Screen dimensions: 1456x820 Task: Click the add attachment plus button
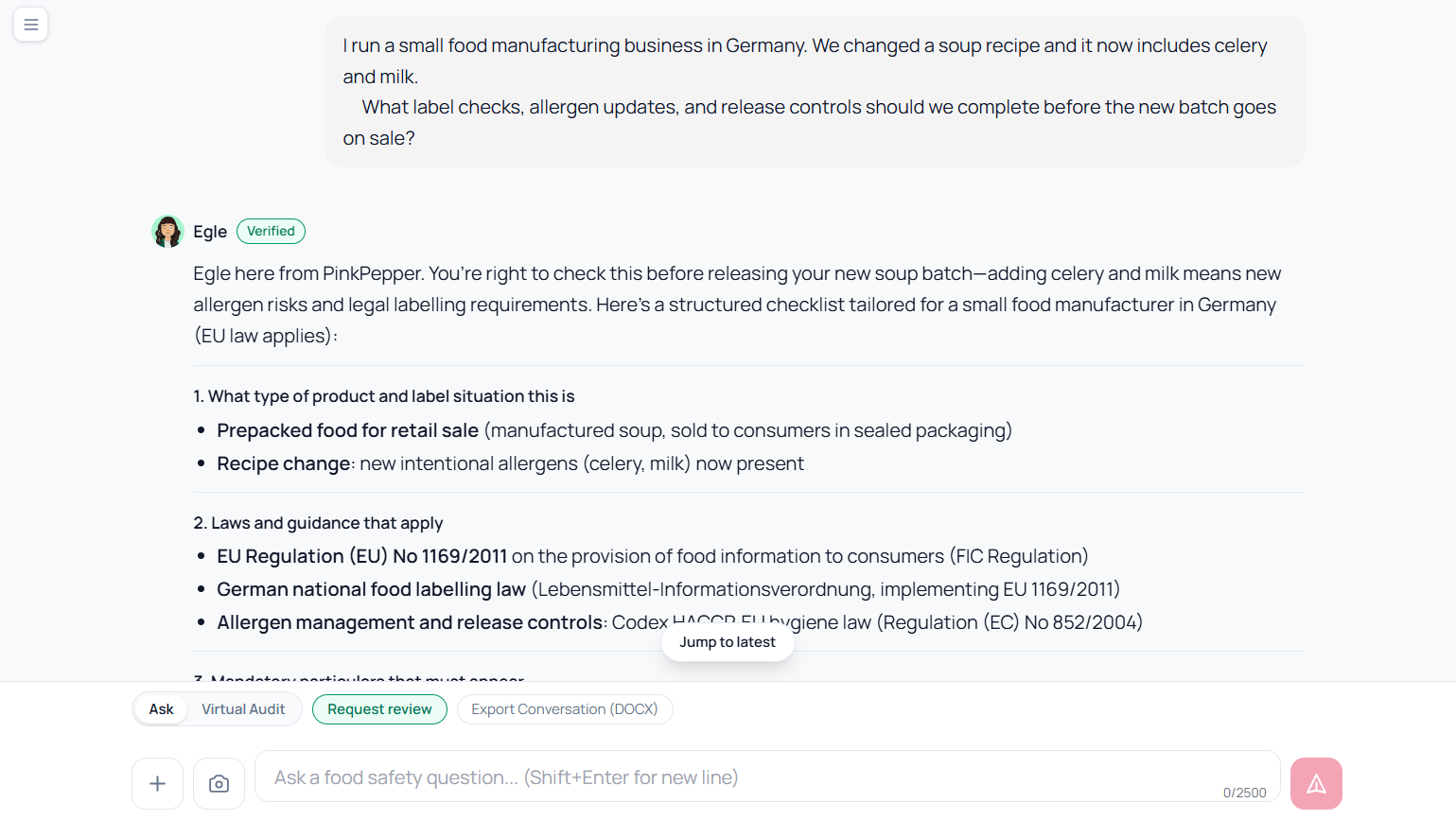coord(157,783)
